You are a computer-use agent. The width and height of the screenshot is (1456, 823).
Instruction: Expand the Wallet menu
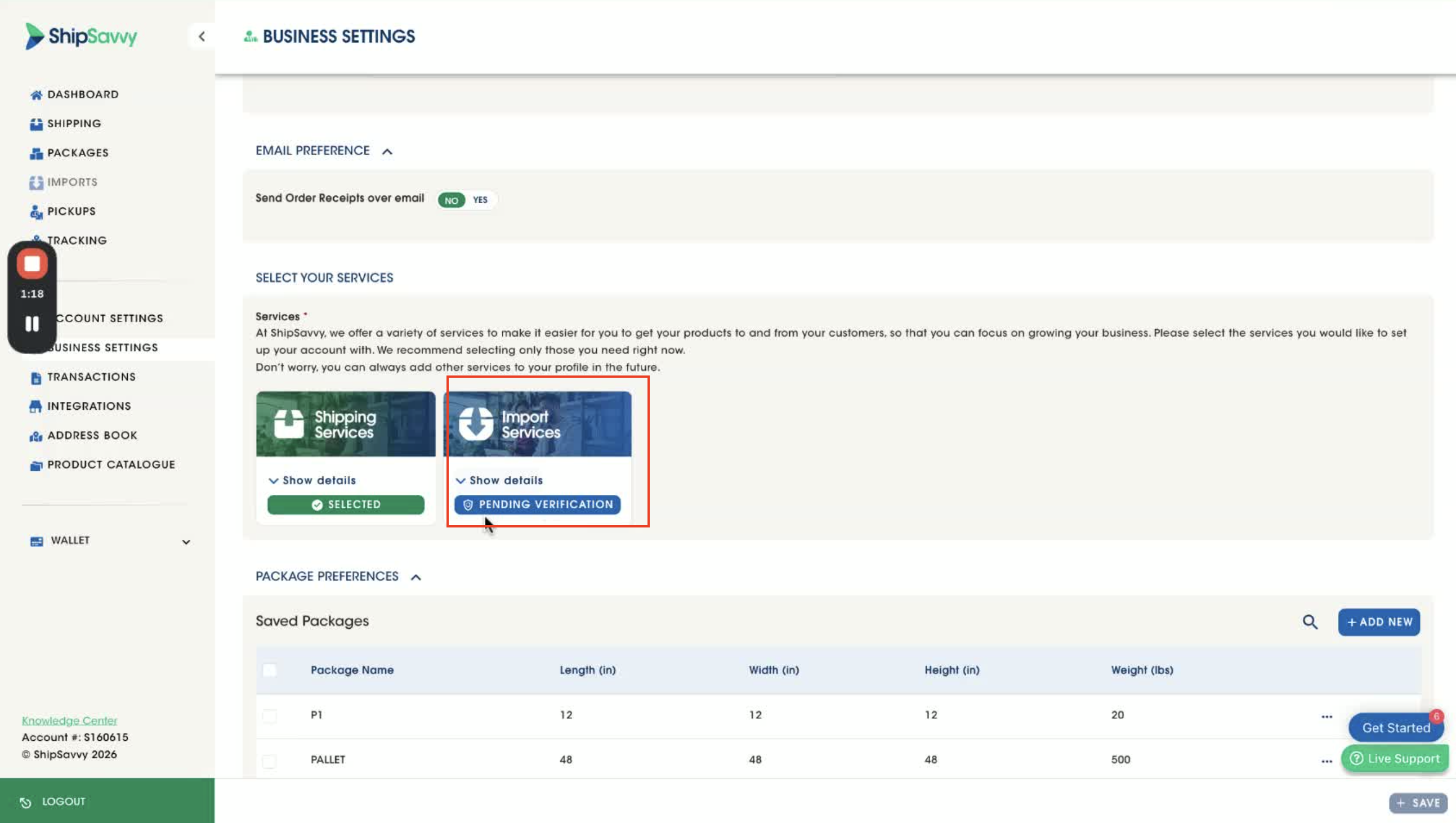point(186,542)
